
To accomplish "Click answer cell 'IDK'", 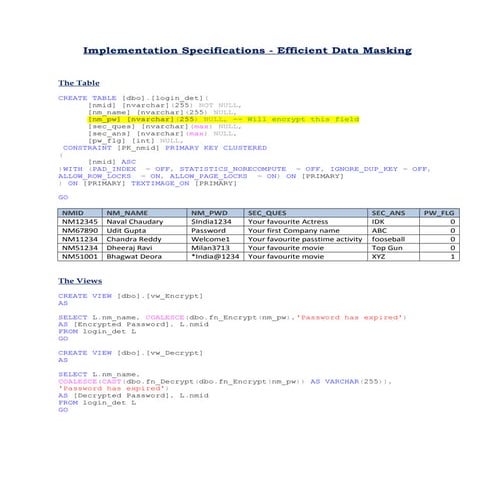I will tap(393, 222).
